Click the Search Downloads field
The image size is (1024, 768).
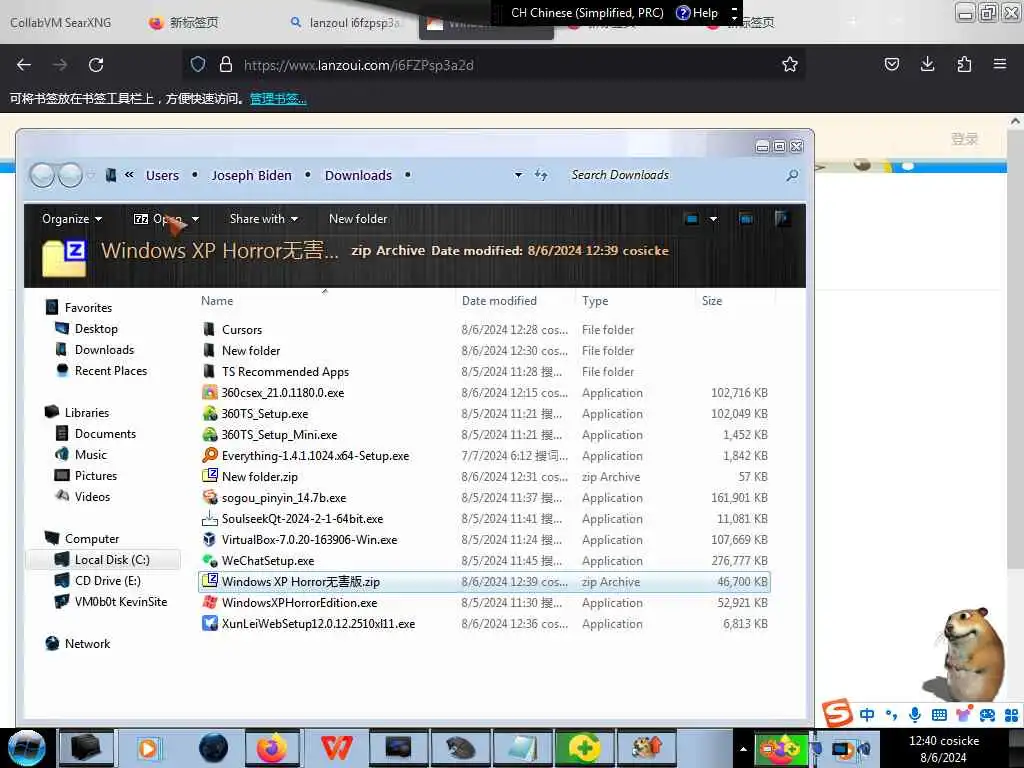coord(676,175)
